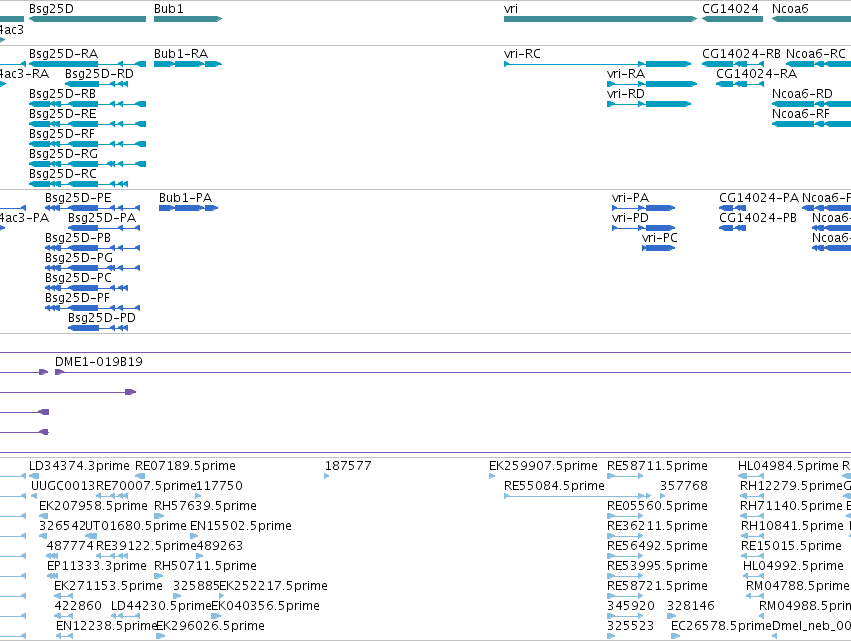
Task: Select transcript Ncoa6-RF
Action: coord(811,124)
